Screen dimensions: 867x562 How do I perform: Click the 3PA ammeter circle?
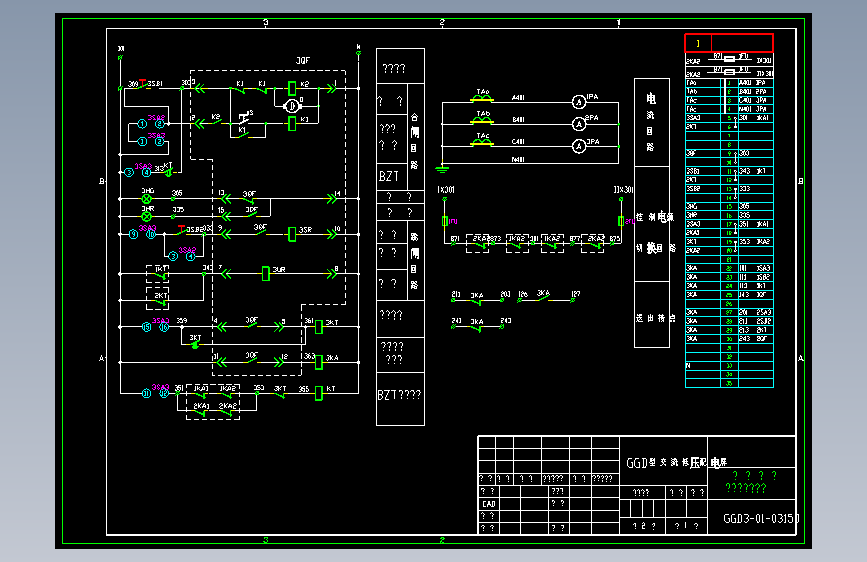click(578, 146)
